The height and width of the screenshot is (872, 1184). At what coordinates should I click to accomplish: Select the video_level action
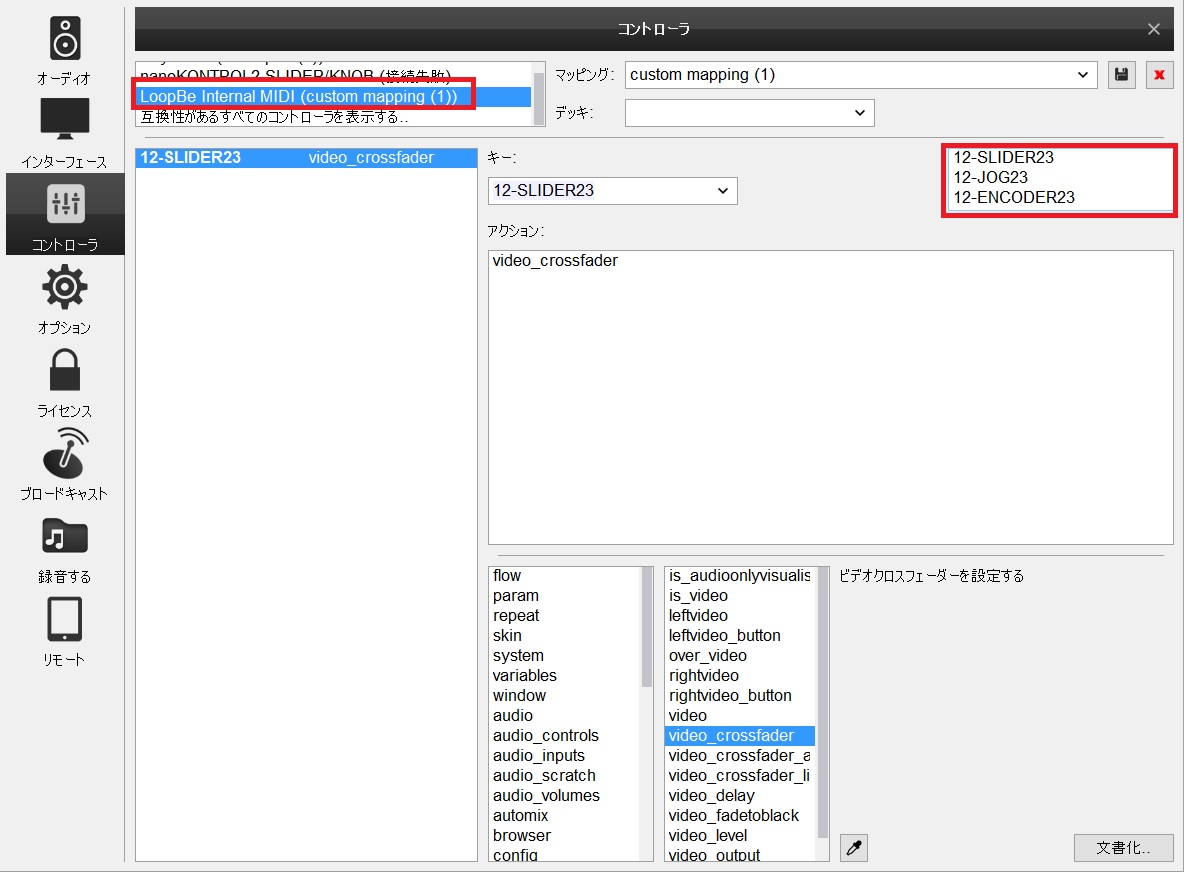coord(740,836)
